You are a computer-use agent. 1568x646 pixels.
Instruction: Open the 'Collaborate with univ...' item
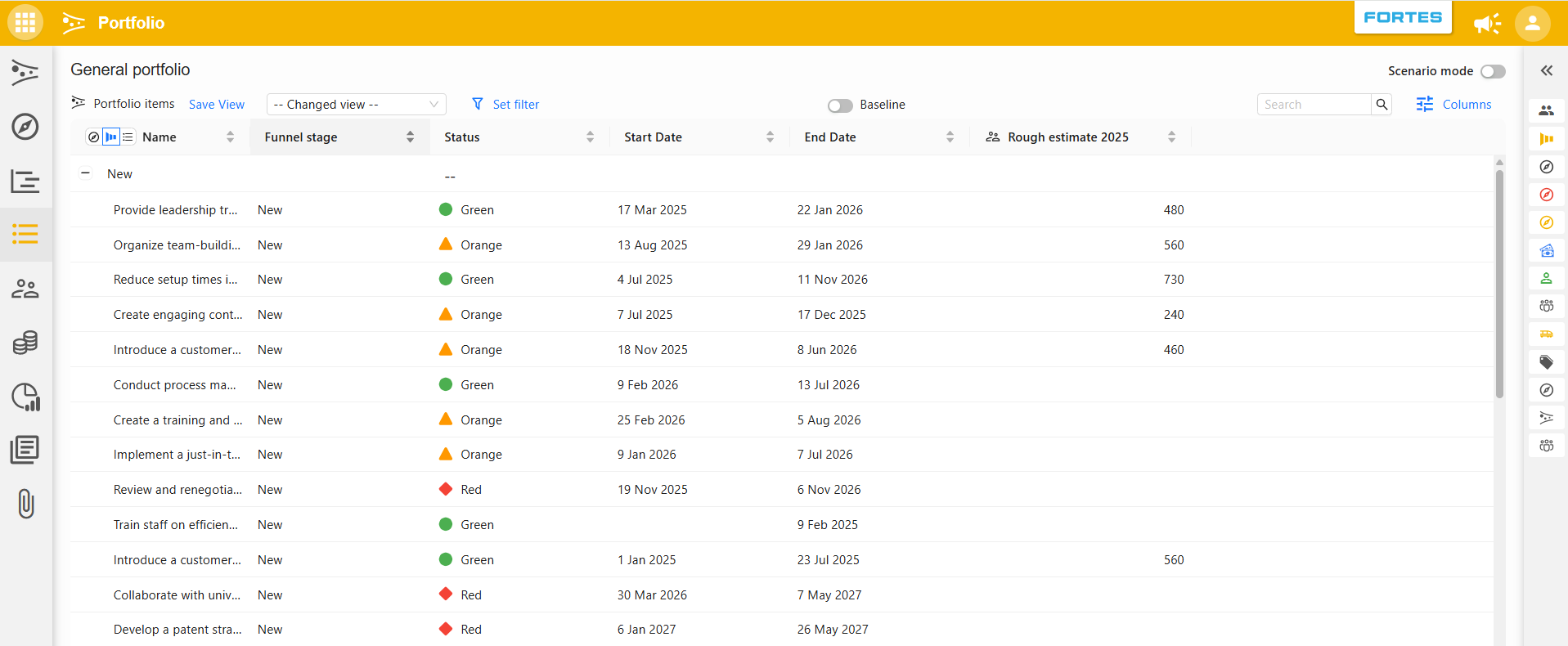coord(177,595)
